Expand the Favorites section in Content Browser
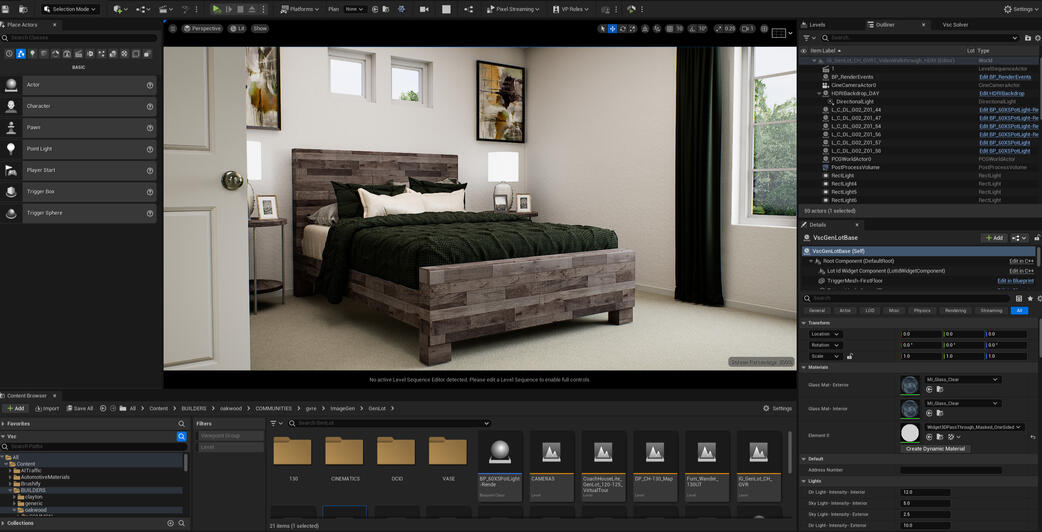Image resolution: width=1042 pixels, height=532 pixels. click(x=18, y=424)
